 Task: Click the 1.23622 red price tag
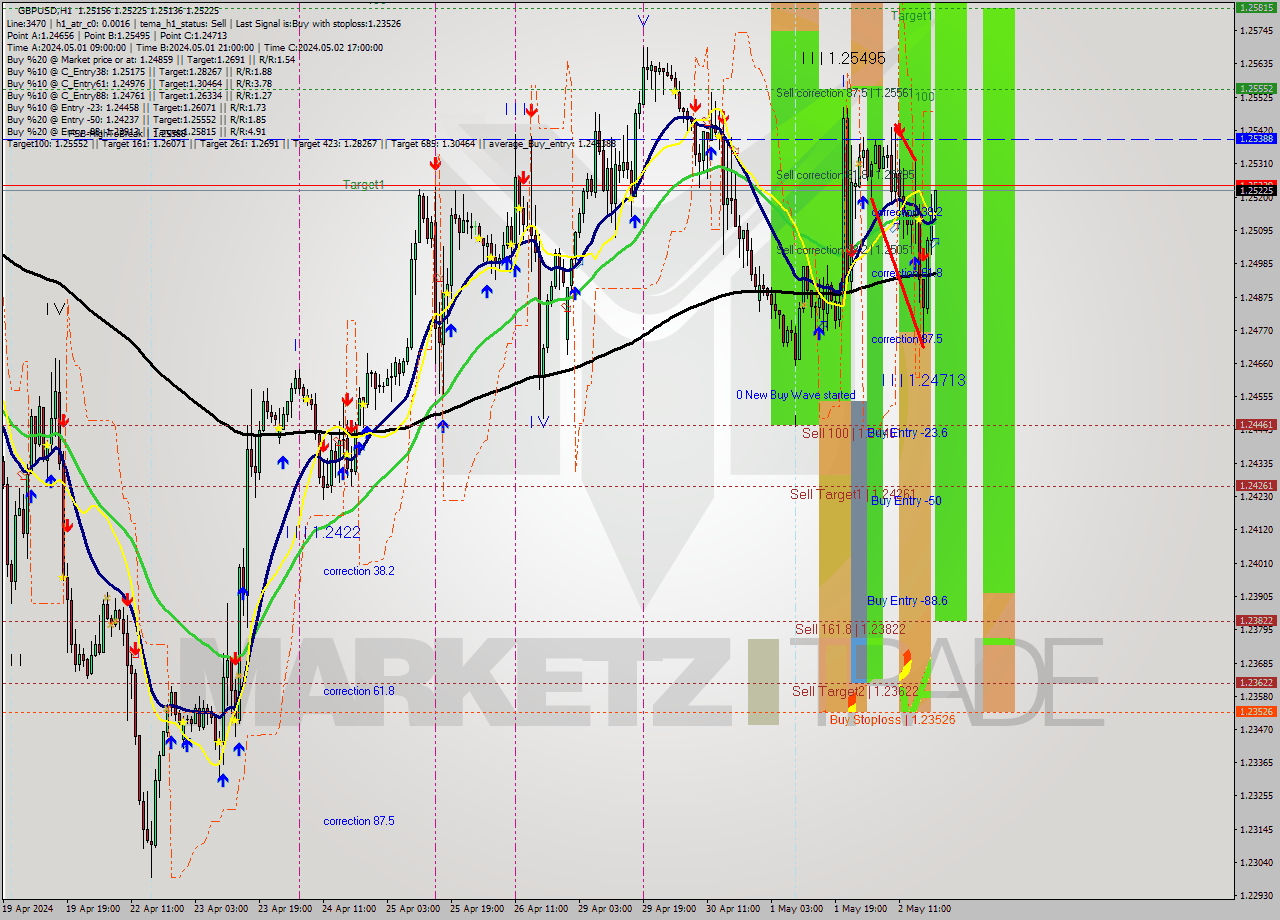coord(1256,683)
